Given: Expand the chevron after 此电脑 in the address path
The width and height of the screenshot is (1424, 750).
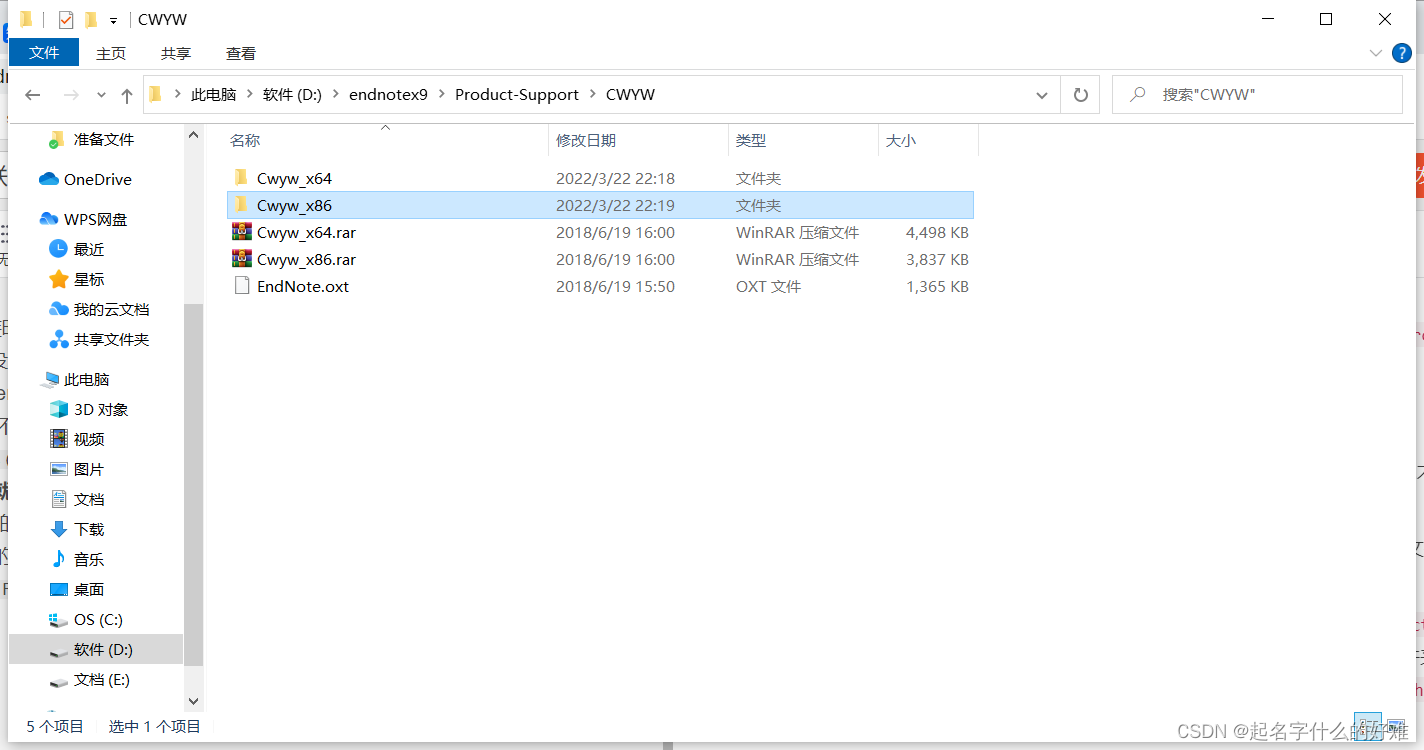Looking at the screenshot, I should coord(249,95).
